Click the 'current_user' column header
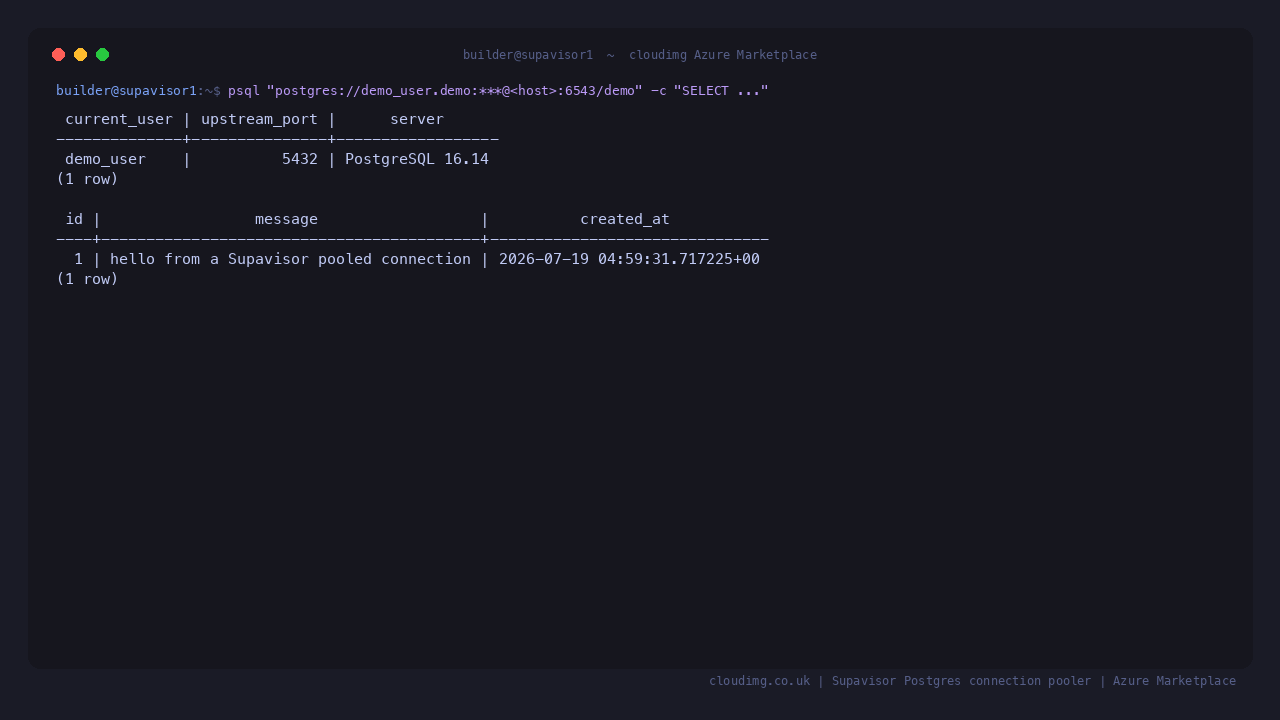This screenshot has width=1280, height=720. (119, 119)
